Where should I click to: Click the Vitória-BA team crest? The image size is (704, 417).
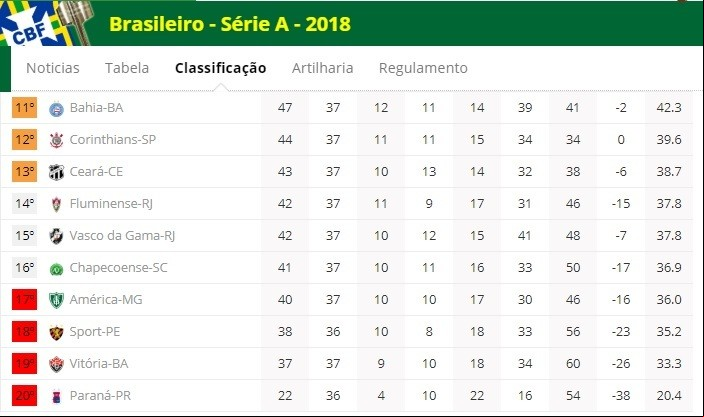(x=56, y=364)
